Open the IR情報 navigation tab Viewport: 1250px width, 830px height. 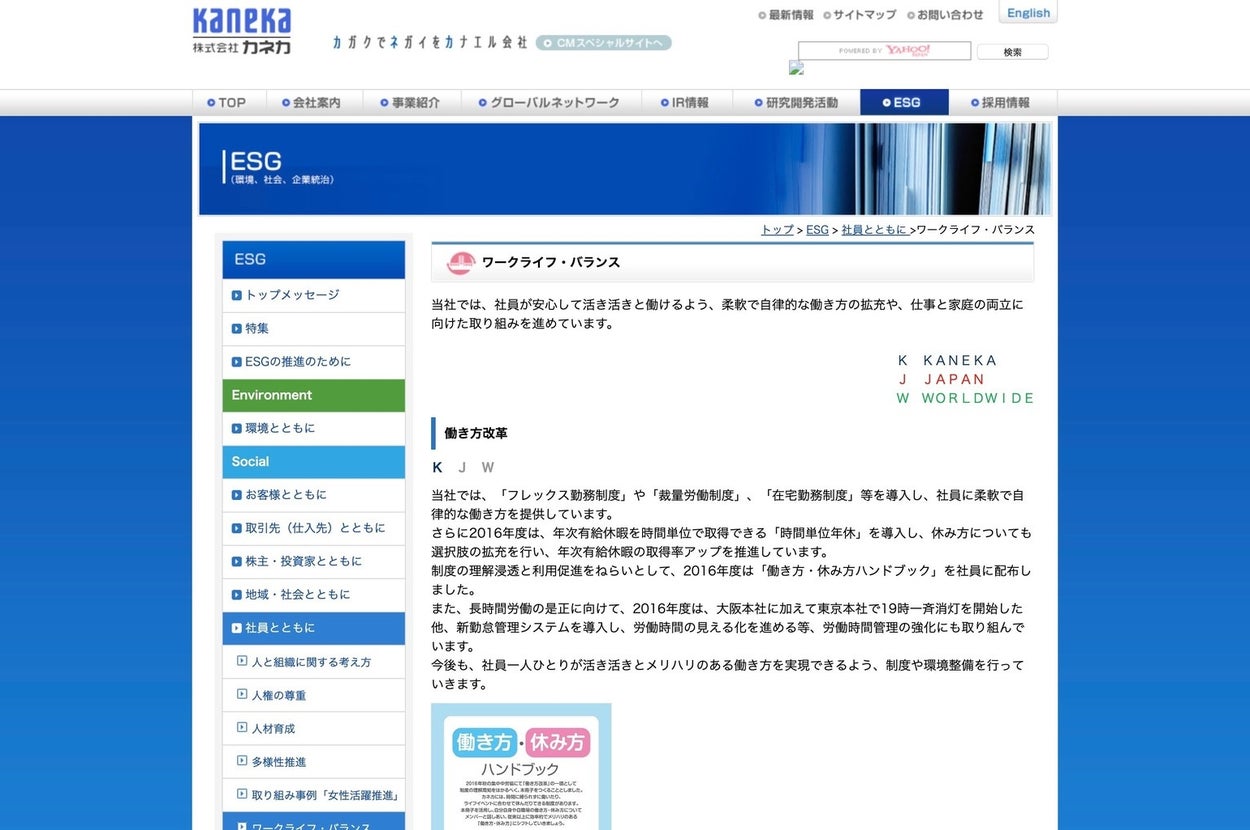click(x=684, y=102)
